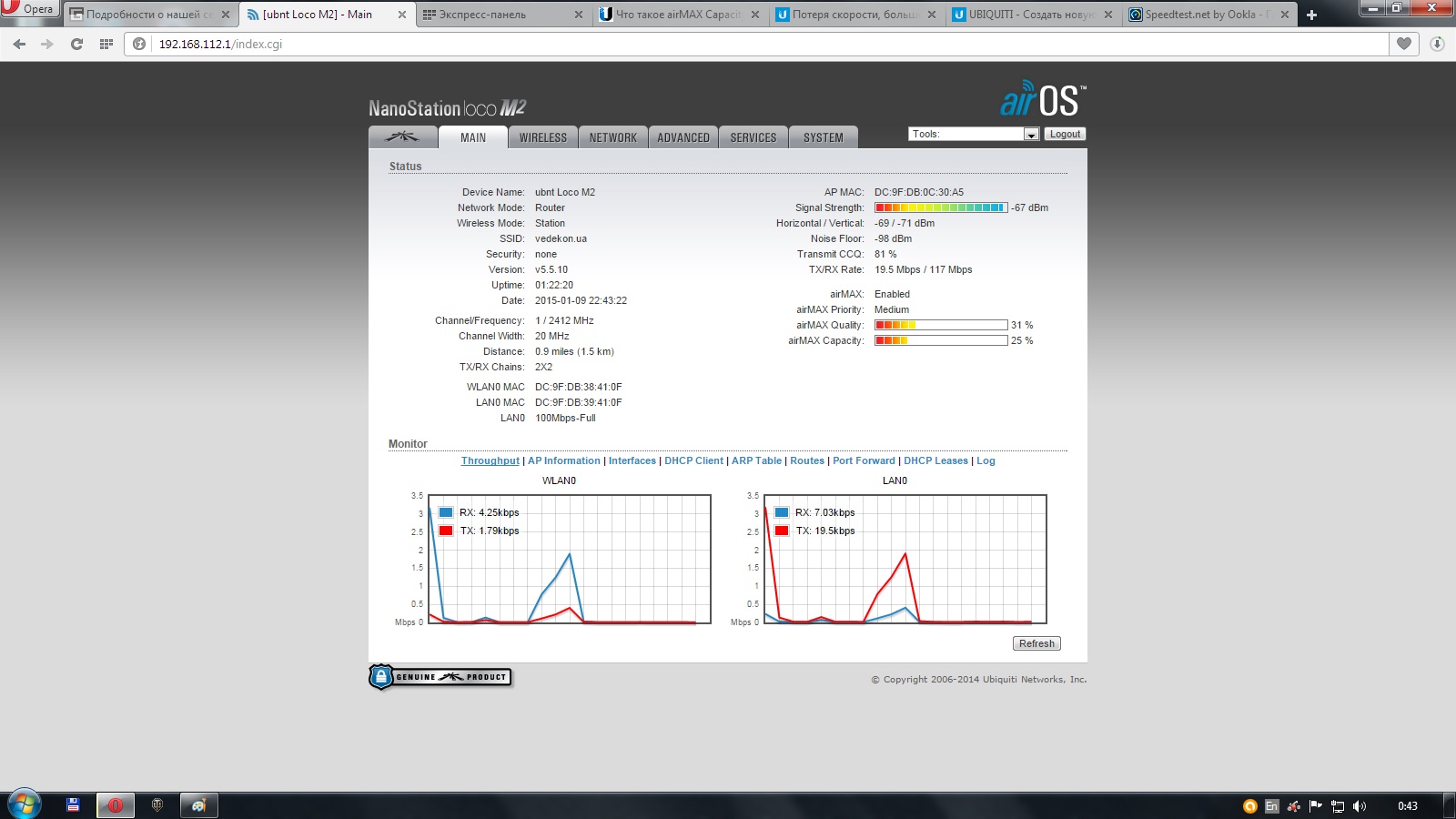Expand the Tools dropdown
Image resolution: width=1456 pixels, height=819 pixels.
[x=974, y=134]
